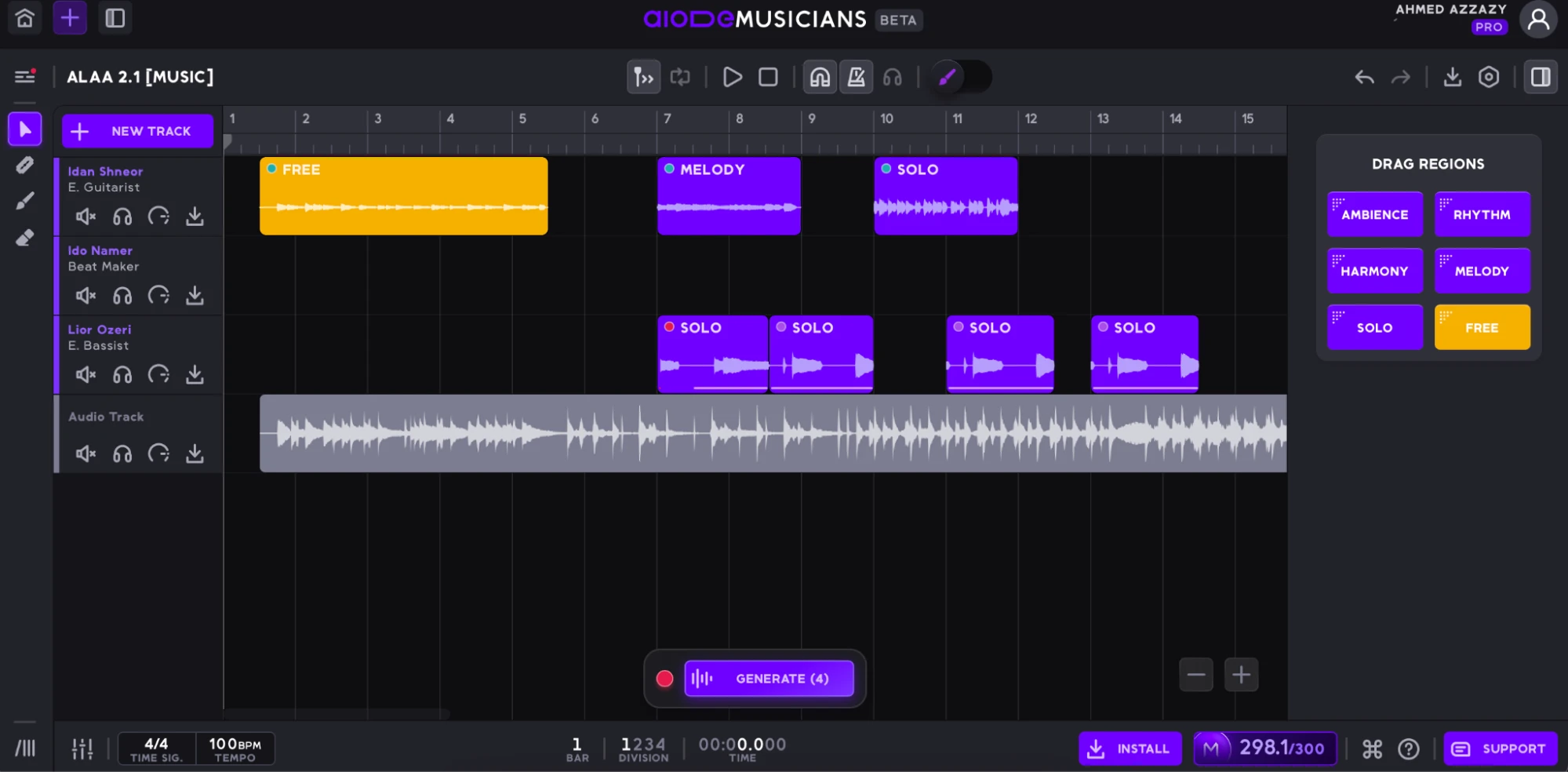Download the Idan Shneor track

point(195,217)
